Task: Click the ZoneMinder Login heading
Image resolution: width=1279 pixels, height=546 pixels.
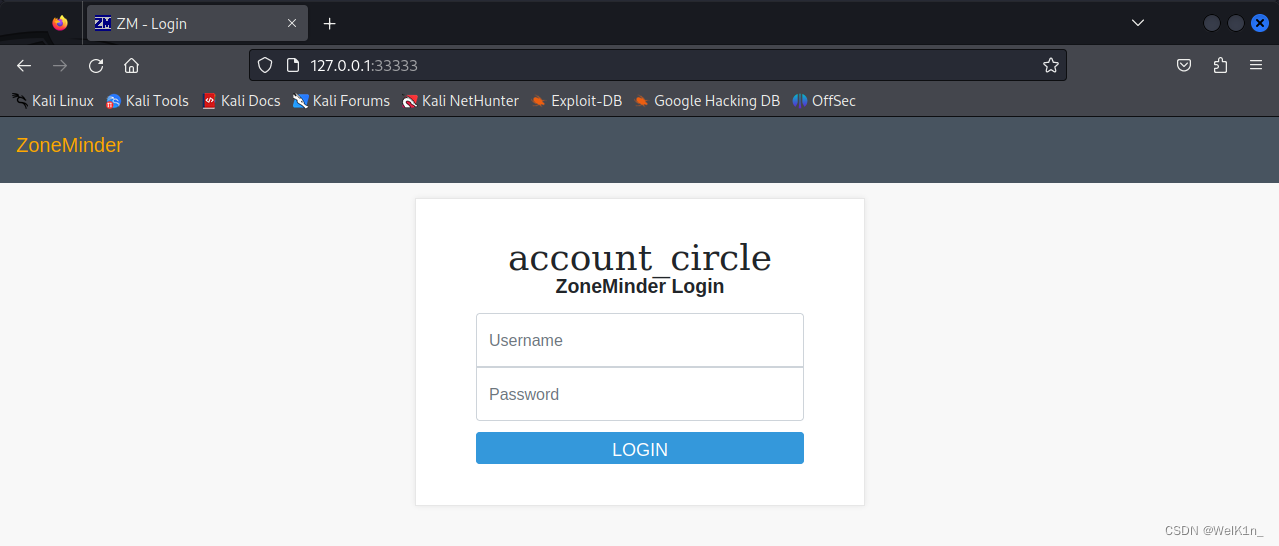Action: tap(640, 287)
